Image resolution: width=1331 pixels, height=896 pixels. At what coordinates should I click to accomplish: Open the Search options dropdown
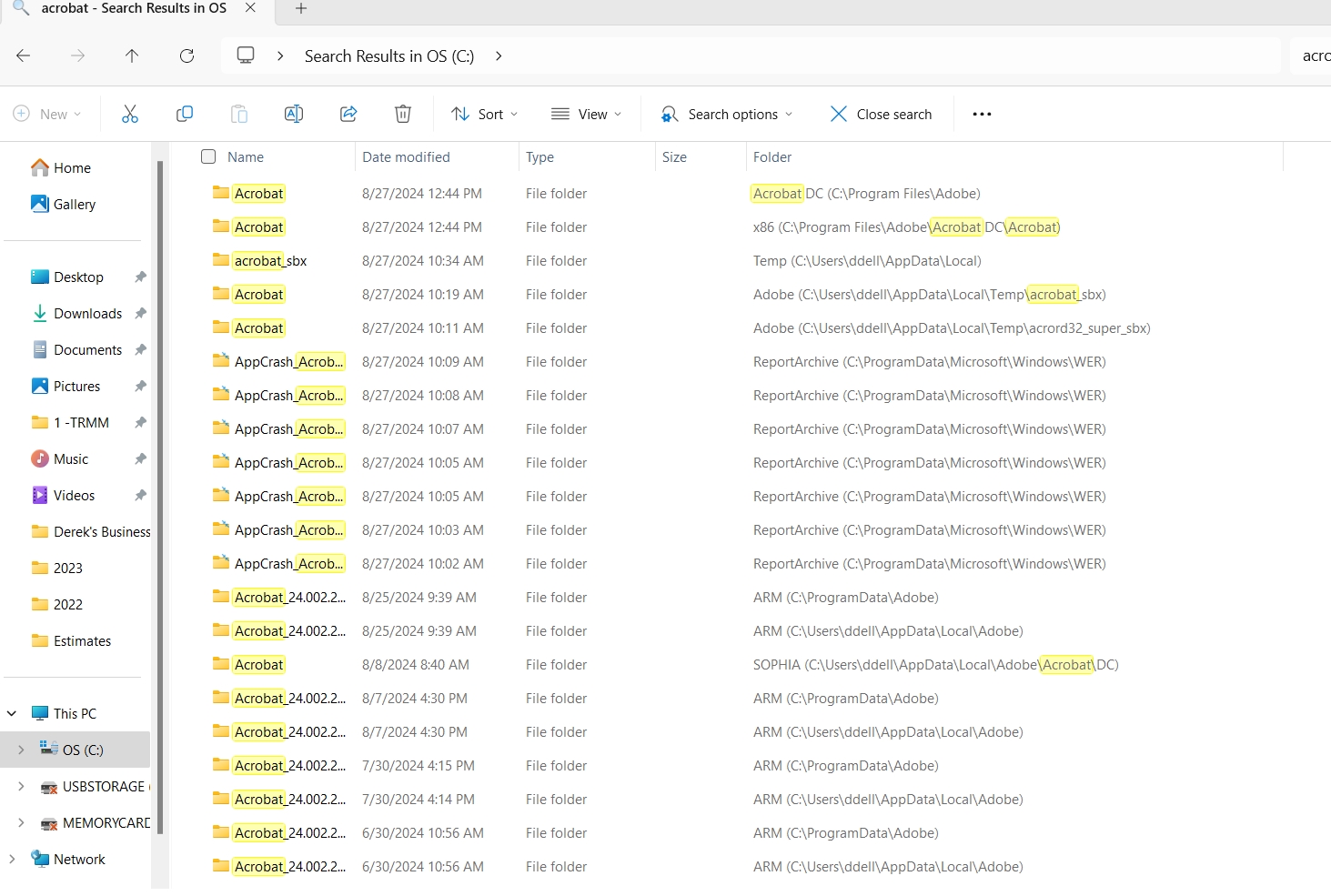point(726,114)
